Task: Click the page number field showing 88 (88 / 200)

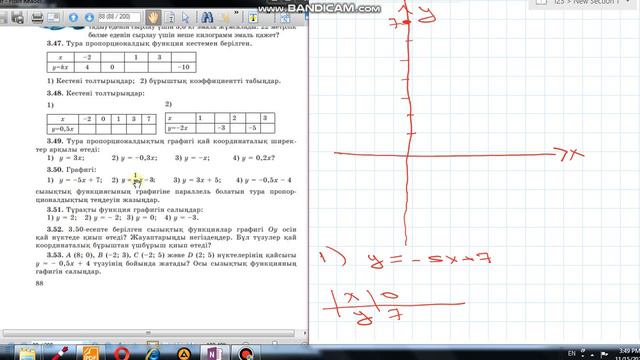Action: pyautogui.click(x=119, y=17)
